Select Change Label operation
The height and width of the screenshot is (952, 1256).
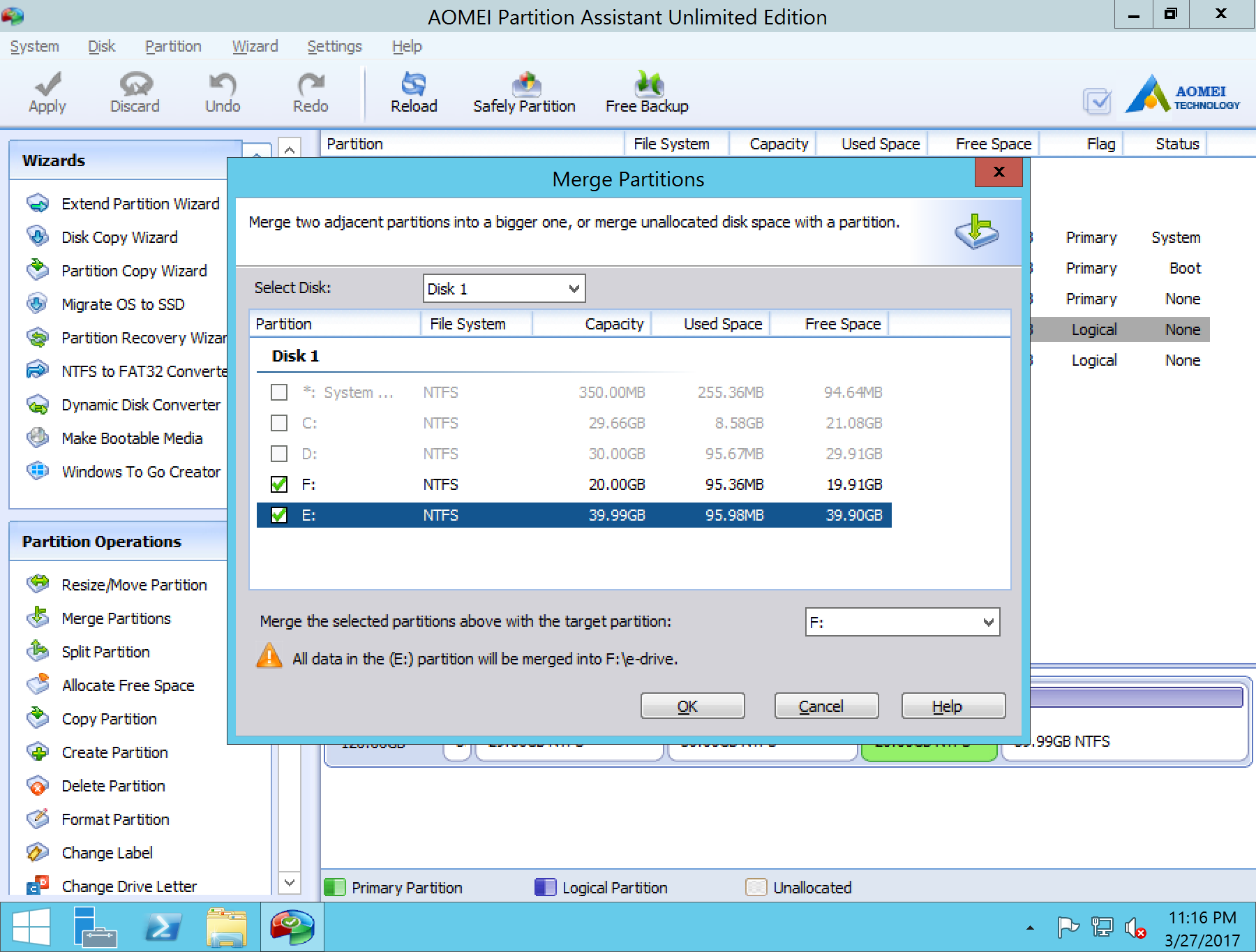click(x=90, y=853)
